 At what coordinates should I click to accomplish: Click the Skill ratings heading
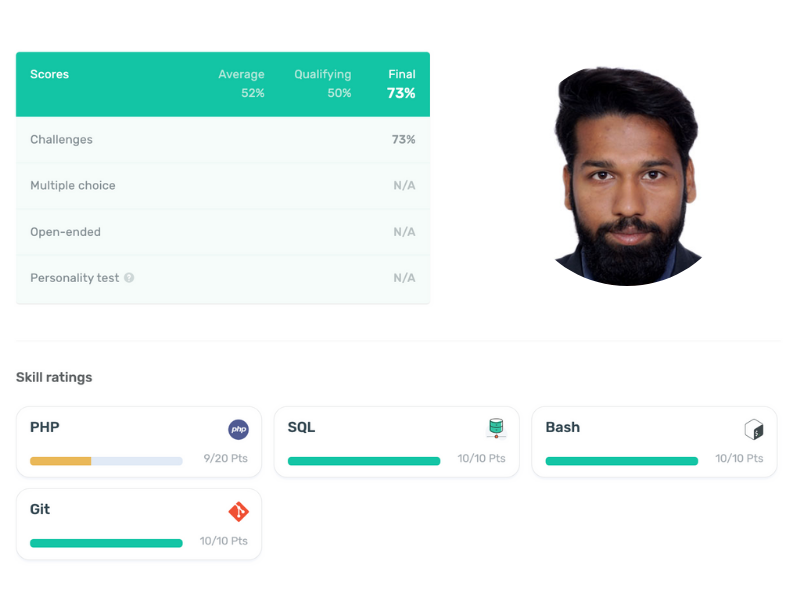click(54, 378)
